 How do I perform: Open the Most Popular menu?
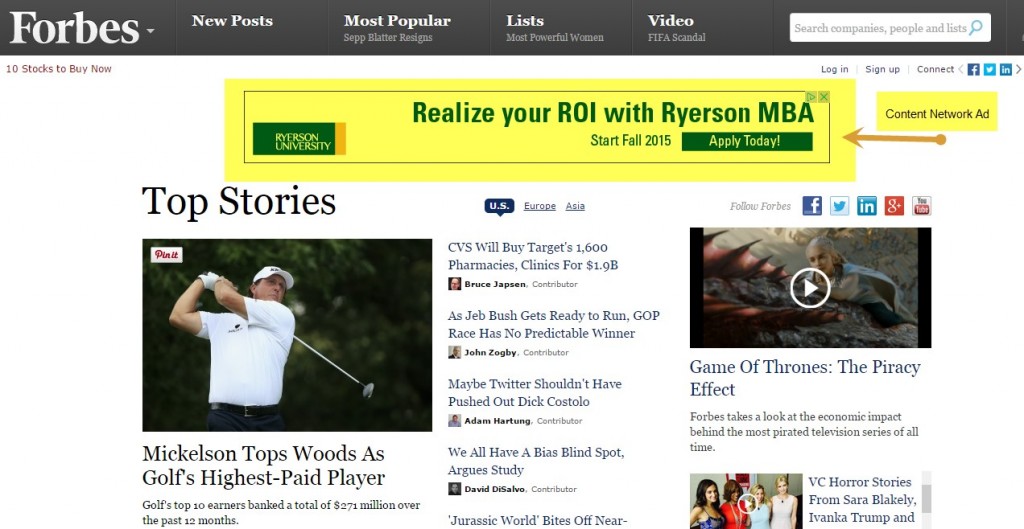pyautogui.click(x=397, y=21)
